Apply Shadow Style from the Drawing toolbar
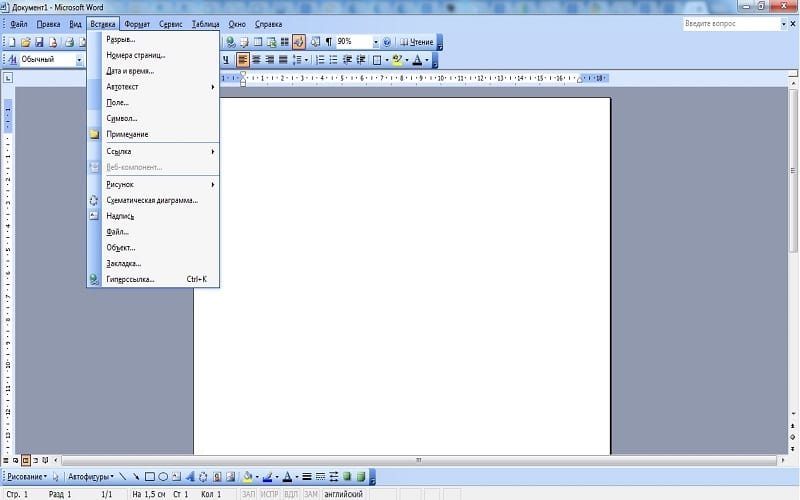The height and width of the screenshot is (500, 800). point(347,477)
